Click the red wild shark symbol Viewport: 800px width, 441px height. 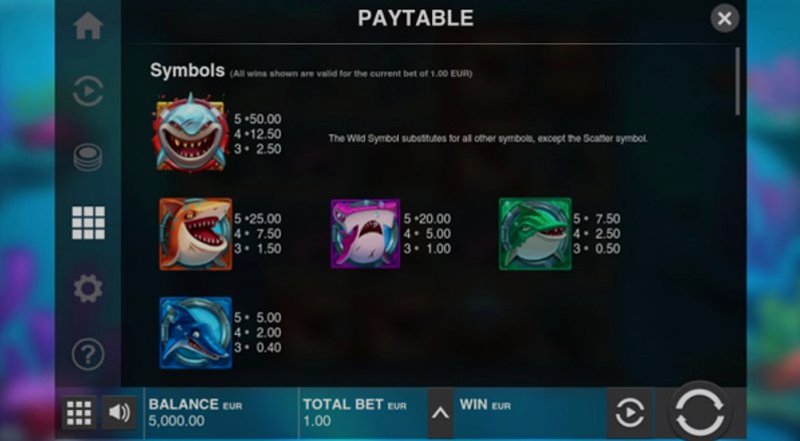[191, 132]
